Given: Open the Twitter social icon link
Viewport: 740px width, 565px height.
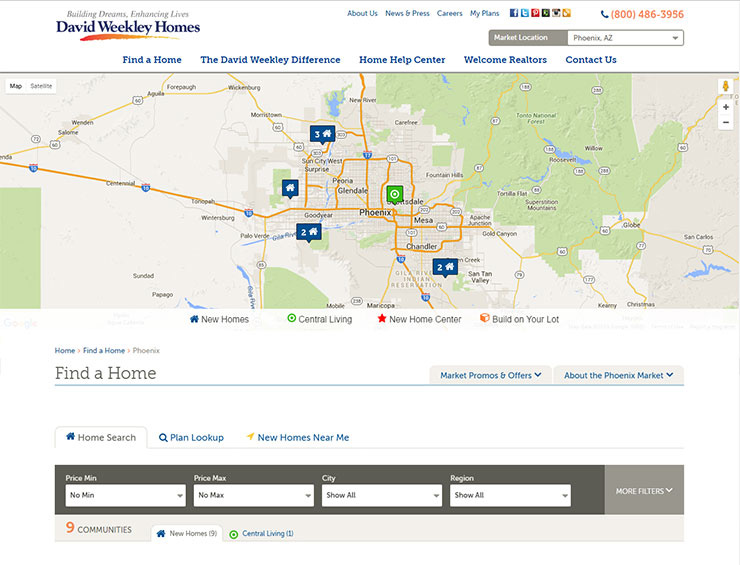Looking at the screenshot, I should click(x=524, y=13).
